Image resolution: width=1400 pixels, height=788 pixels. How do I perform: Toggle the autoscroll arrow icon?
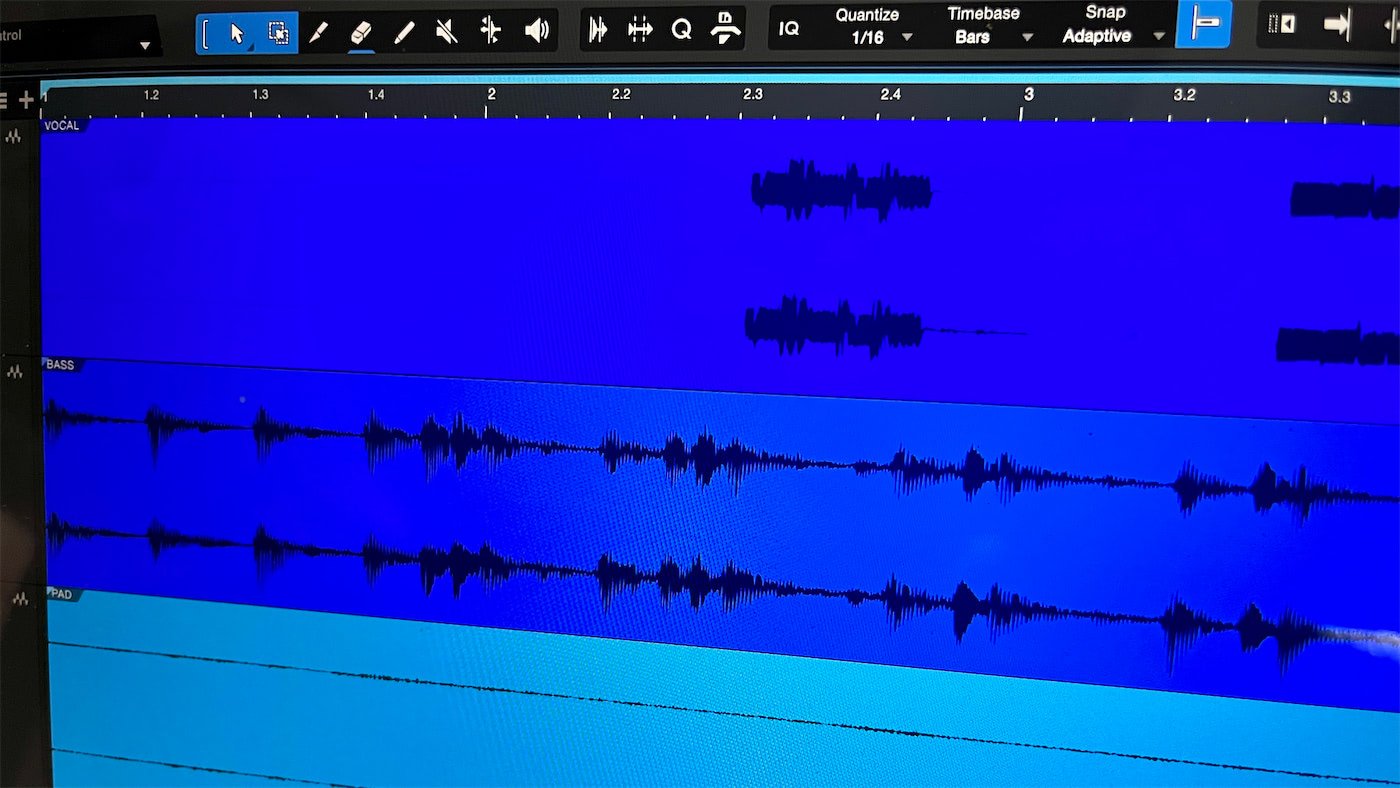click(1337, 23)
